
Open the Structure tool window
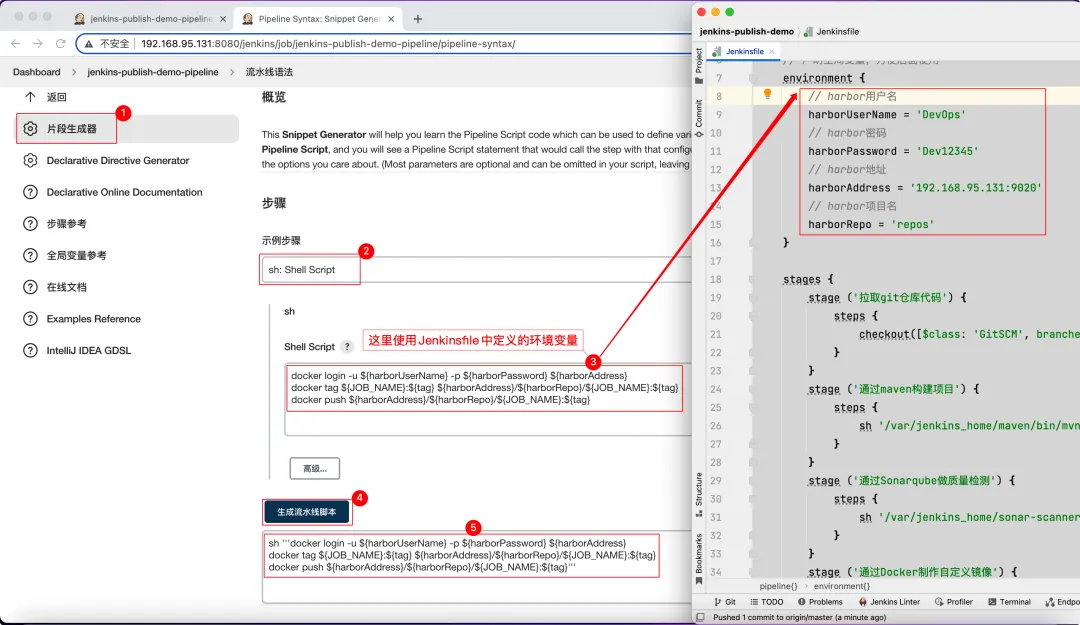click(698, 494)
